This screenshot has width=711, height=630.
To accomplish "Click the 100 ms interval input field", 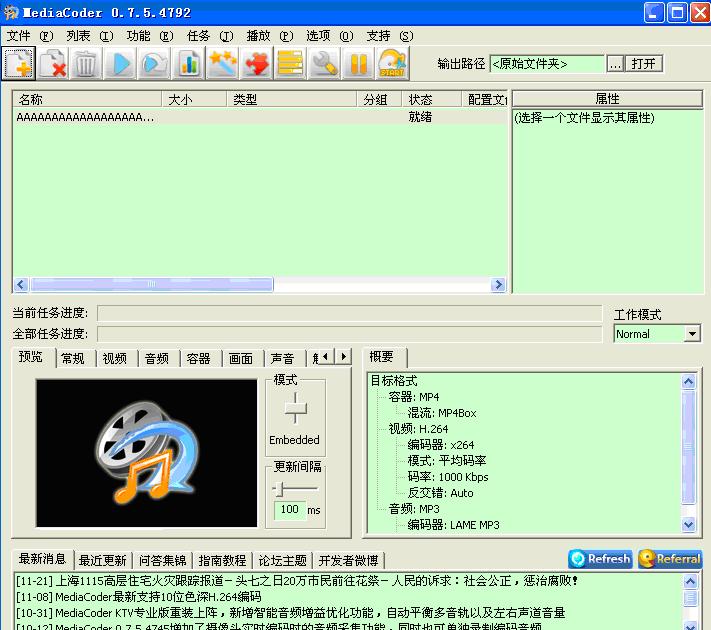I will 290,509.
